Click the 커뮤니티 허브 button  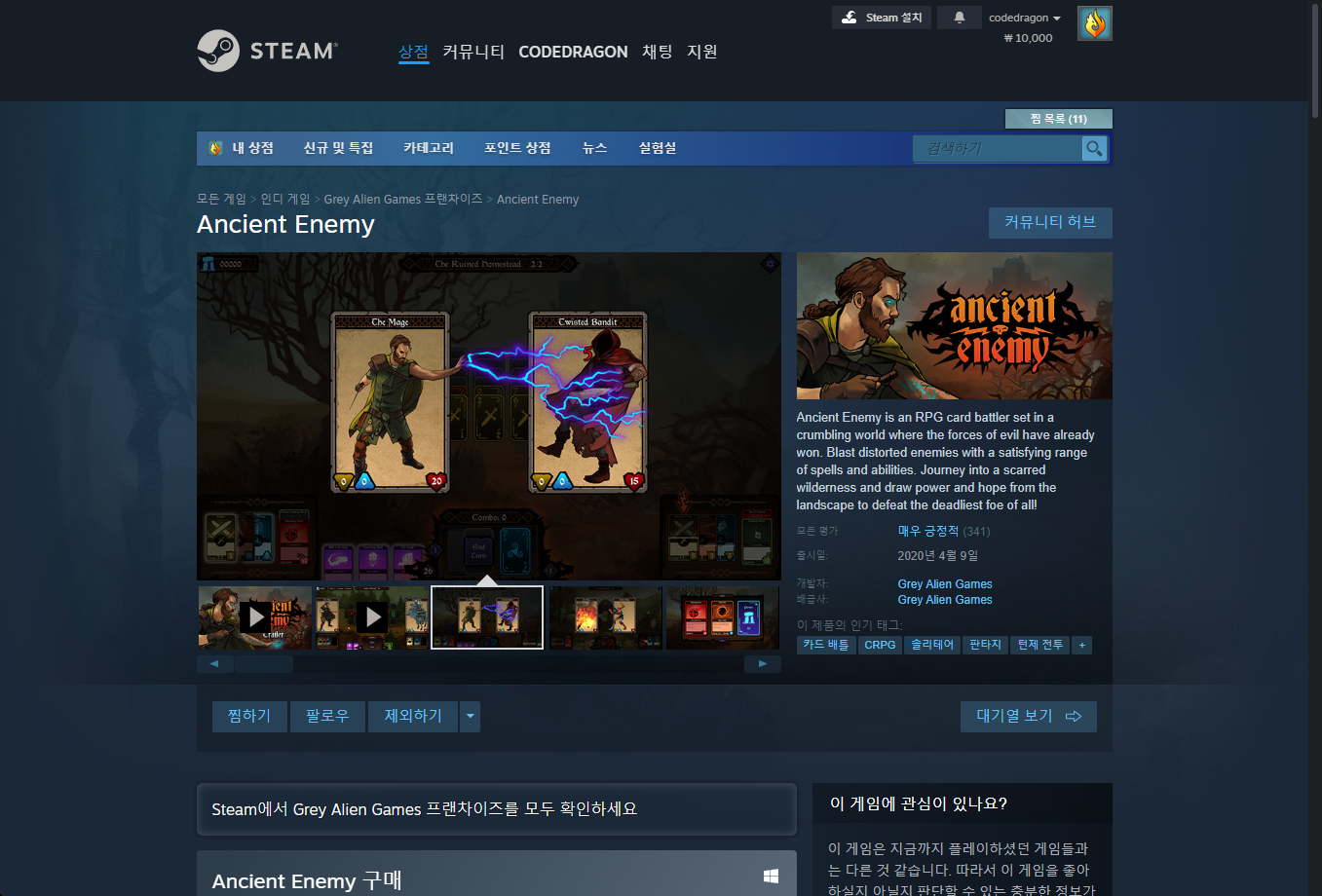(x=1050, y=222)
